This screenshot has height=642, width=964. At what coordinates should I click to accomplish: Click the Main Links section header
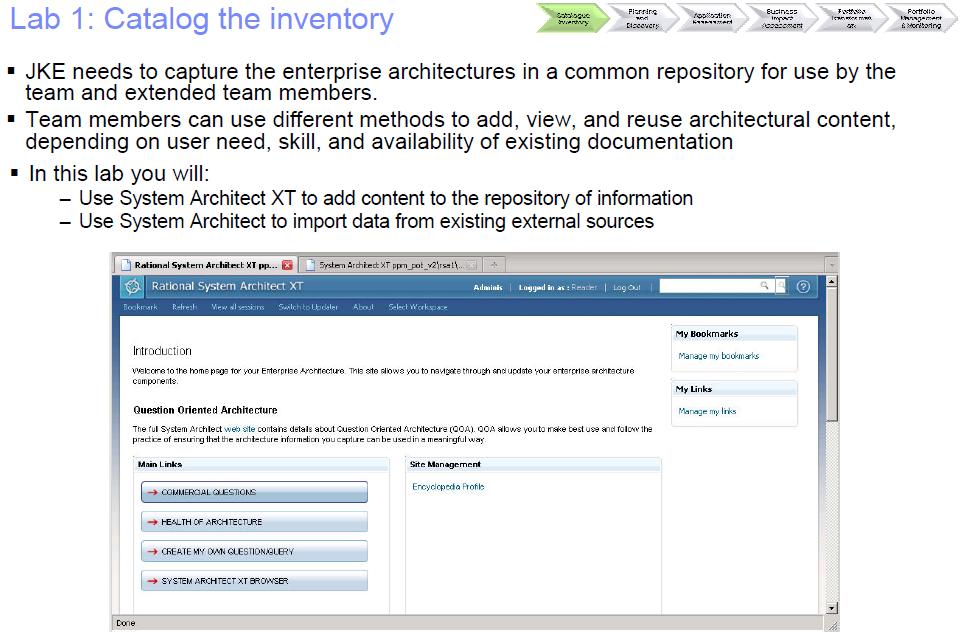coord(261,464)
